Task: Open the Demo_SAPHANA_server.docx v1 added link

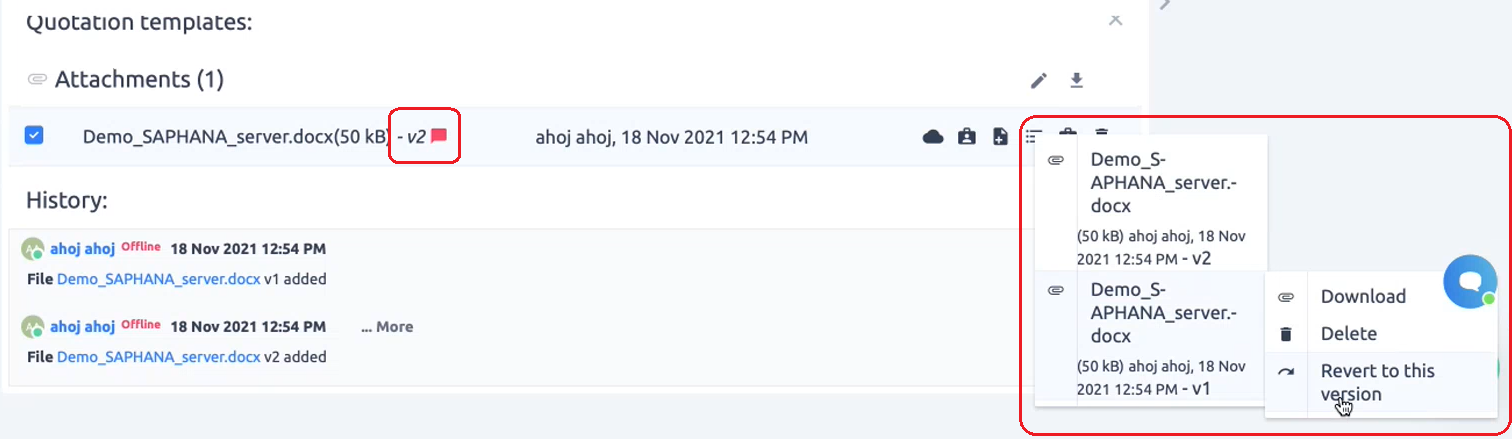Action: coord(159,279)
